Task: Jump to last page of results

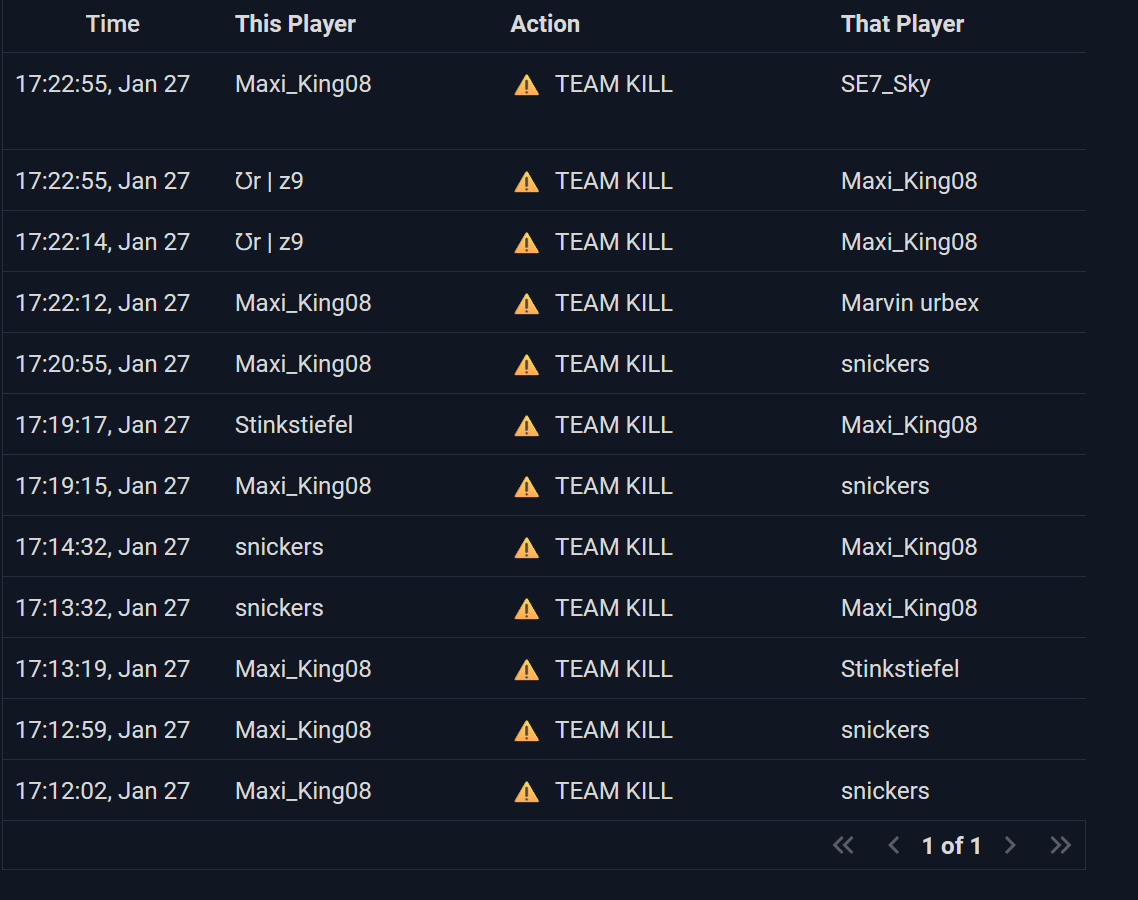Action: (1060, 846)
